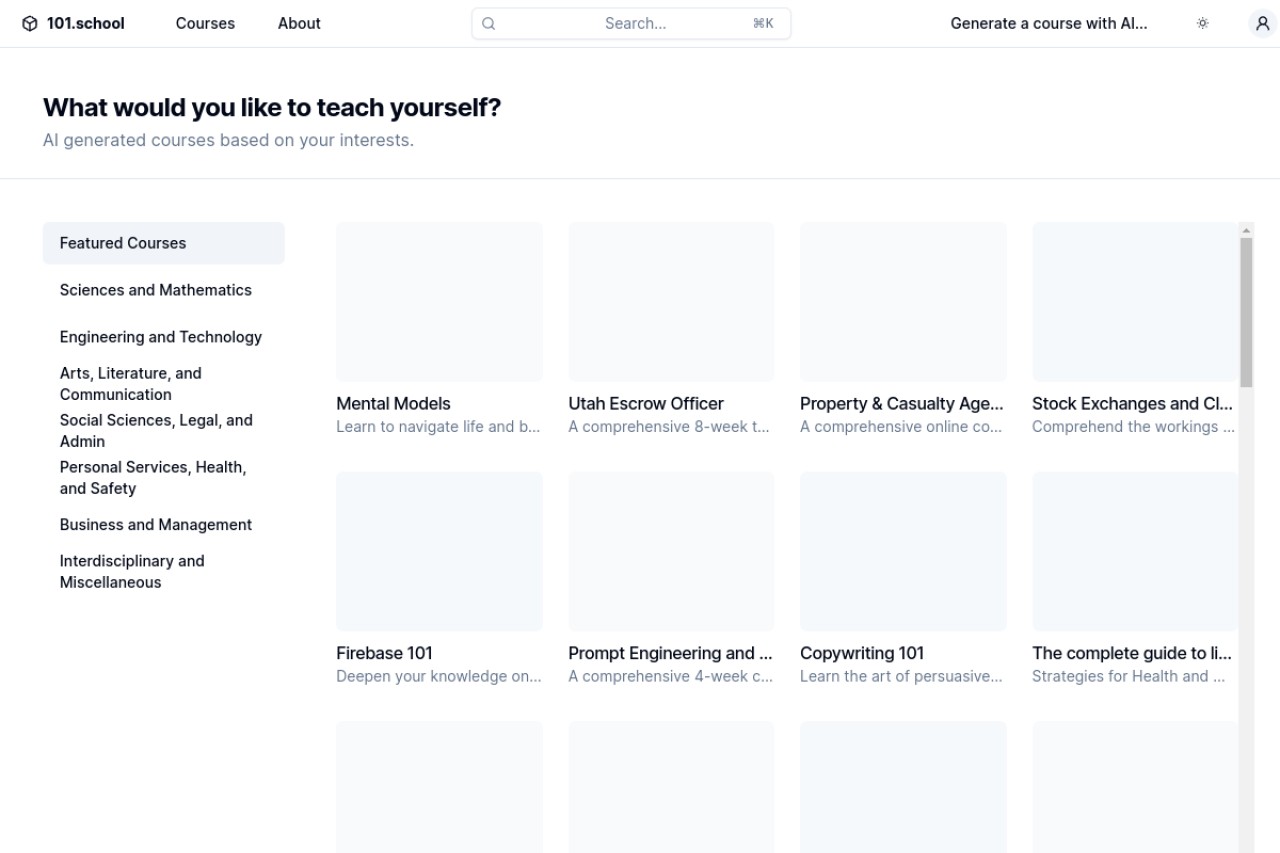Image resolution: width=1280 pixels, height=853 pixels.
Task: Select Featured Courses category
Action: (164, 243)
